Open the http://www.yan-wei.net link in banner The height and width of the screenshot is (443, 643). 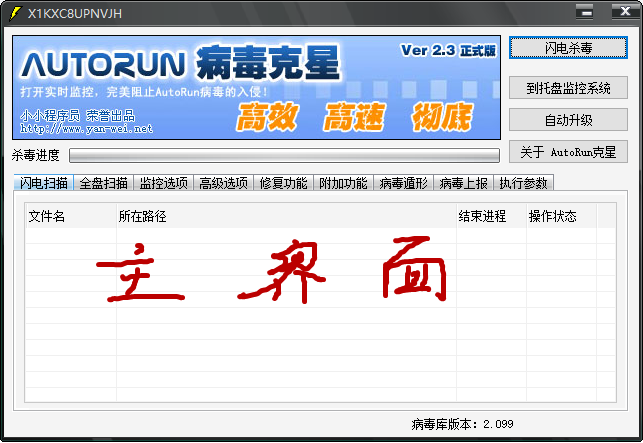pos(87,129)
